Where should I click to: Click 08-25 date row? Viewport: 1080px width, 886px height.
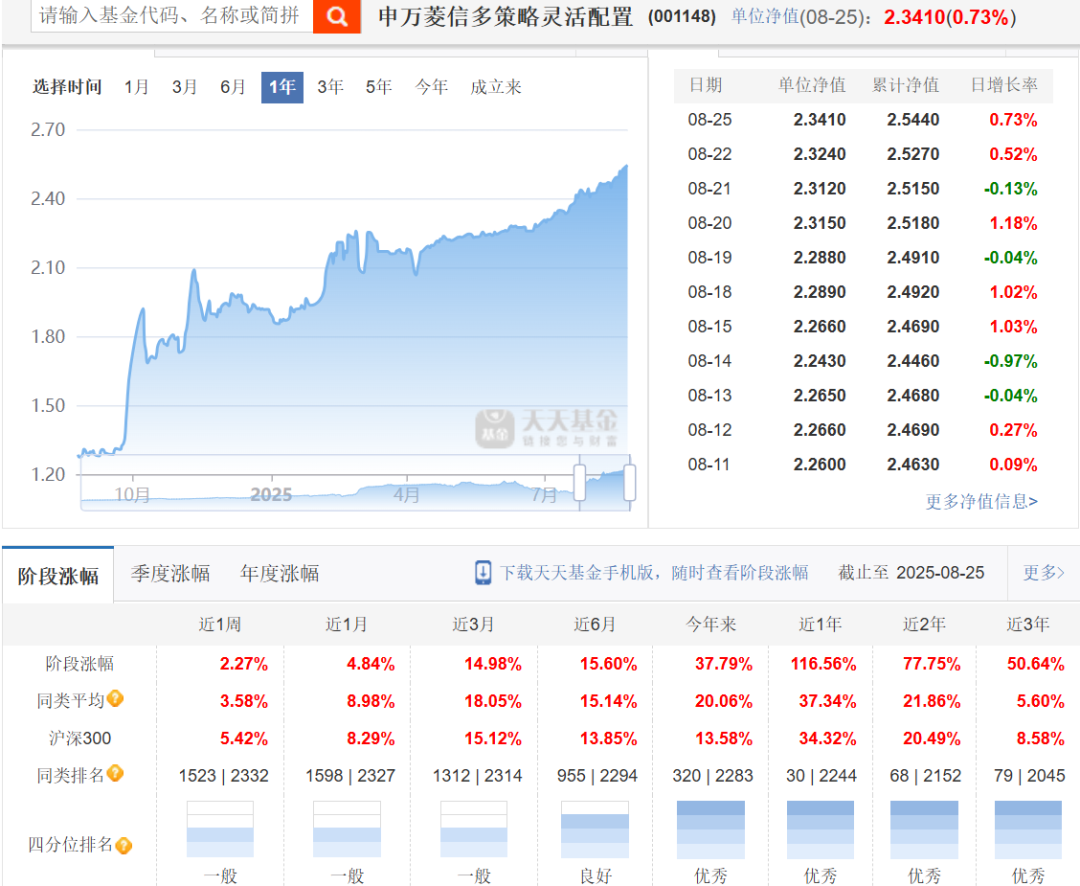tap(863, 120)
